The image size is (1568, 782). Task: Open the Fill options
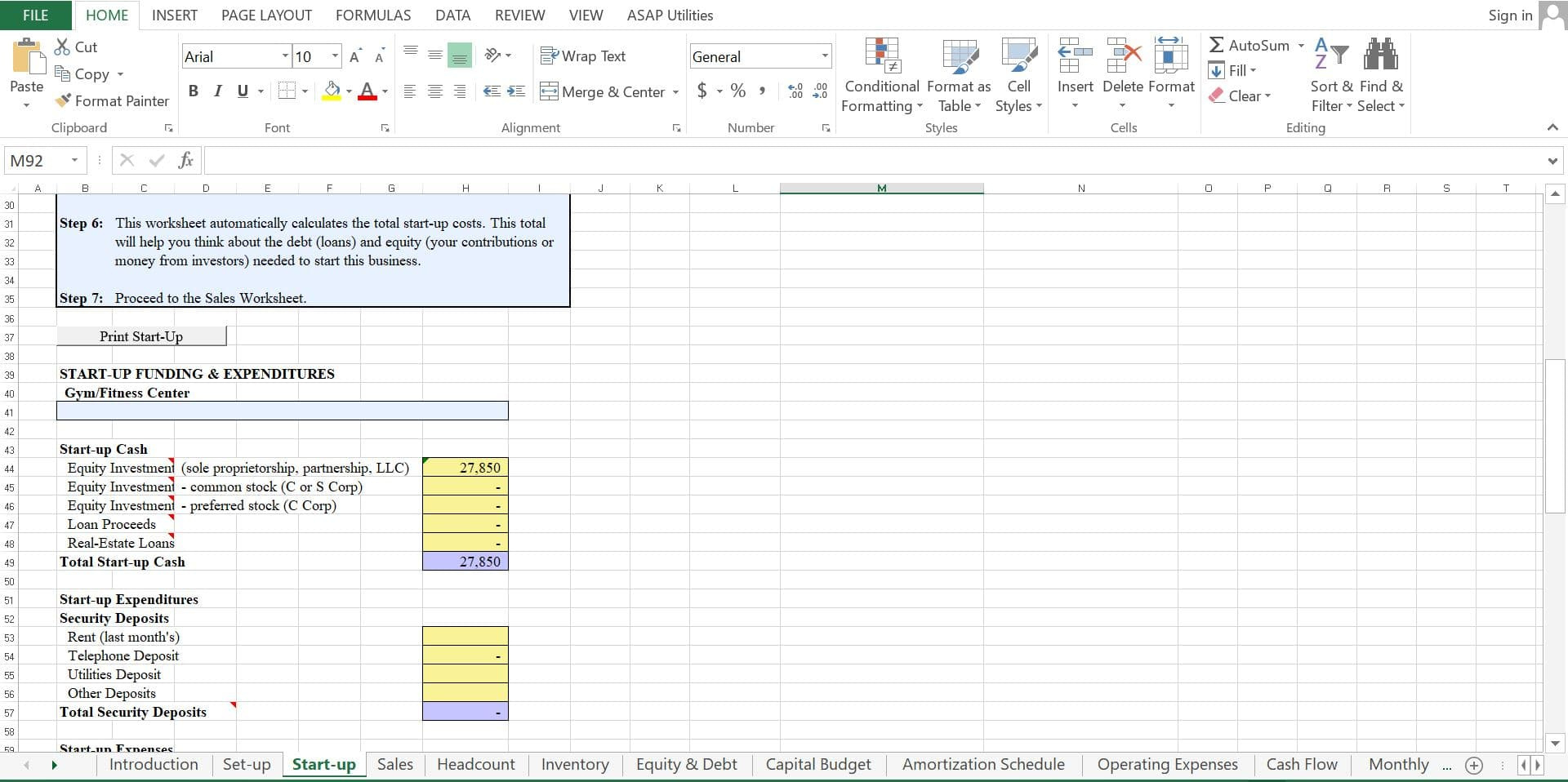[x=1232, y=70]
